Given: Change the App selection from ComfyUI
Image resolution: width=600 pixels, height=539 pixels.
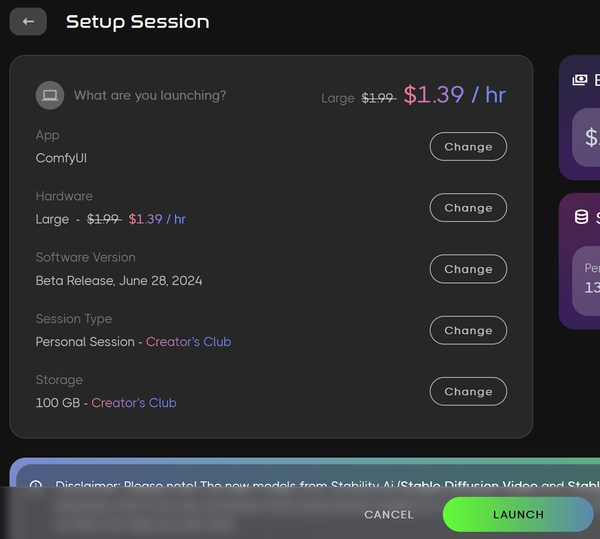Looking at the screenshot, I should point(468,147).
